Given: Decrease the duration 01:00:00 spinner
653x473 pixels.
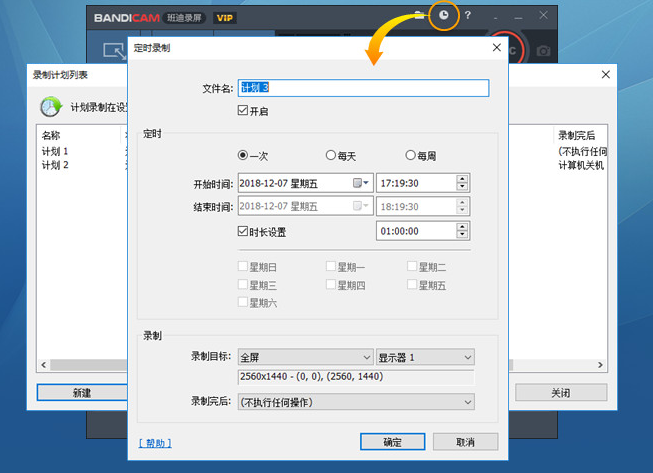Looking at the screenshot, I should [x=462, y=235].
